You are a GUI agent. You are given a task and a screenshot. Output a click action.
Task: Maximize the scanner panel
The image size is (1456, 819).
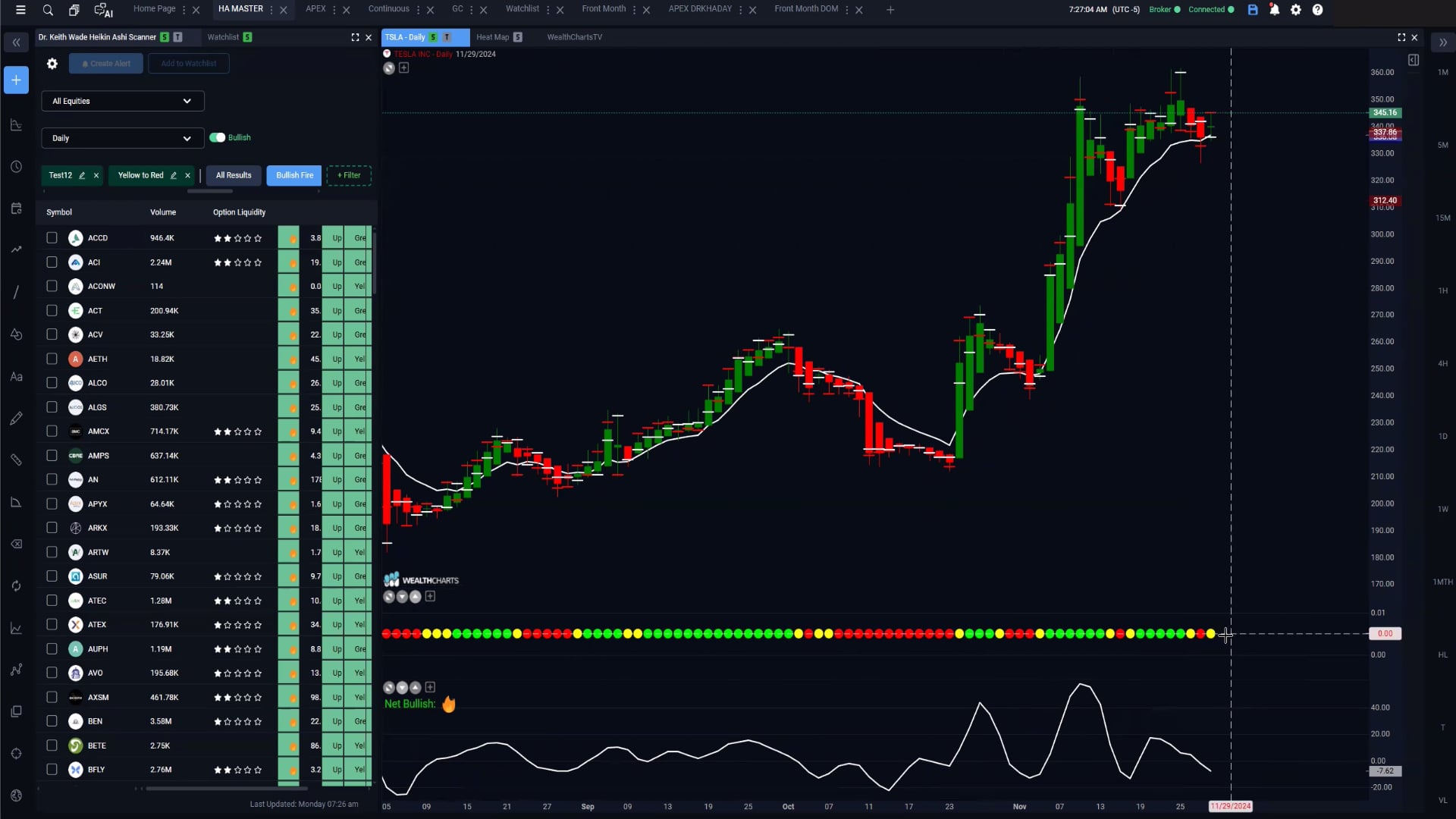(355, 37)
